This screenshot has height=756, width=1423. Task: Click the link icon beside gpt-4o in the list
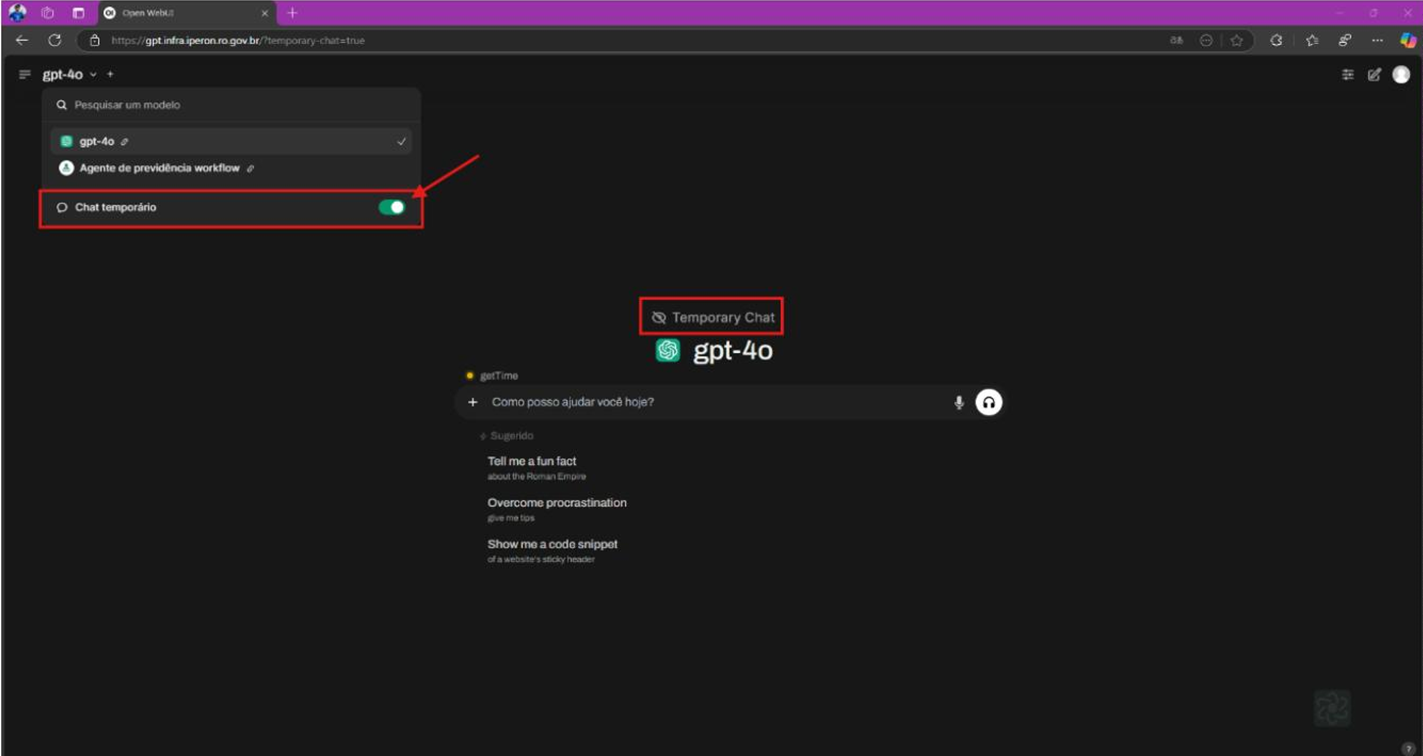click(x=124, y=142)
